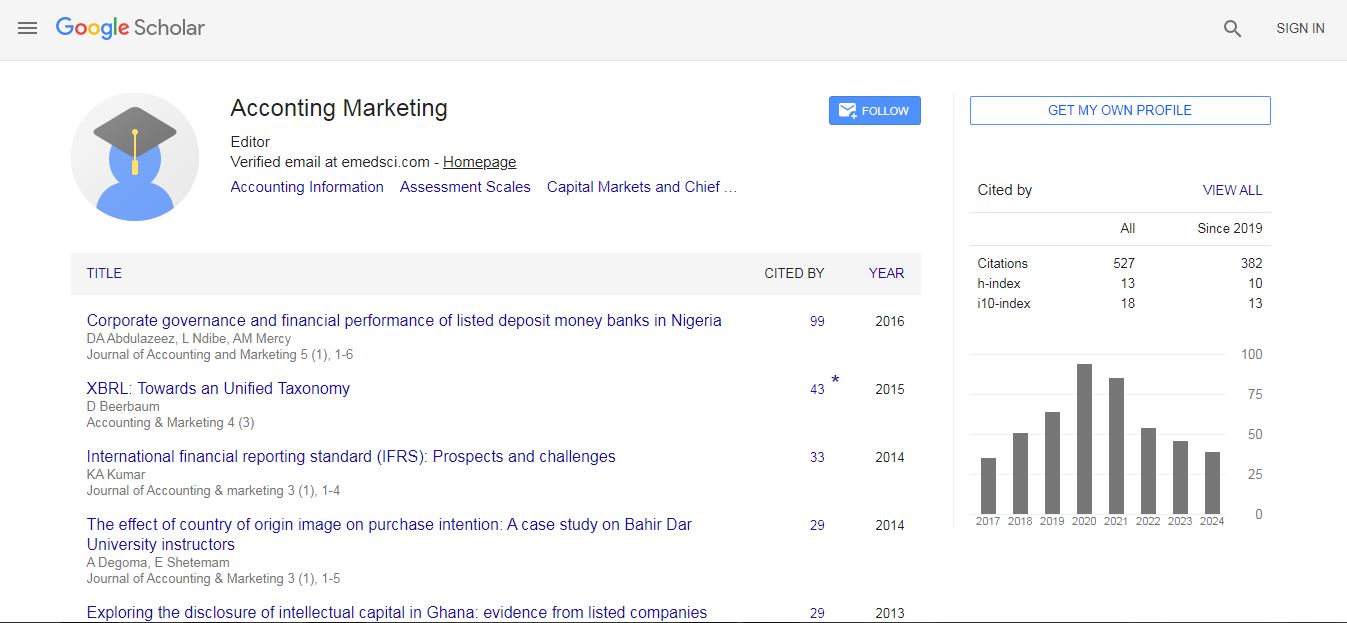Click the 99 citation count link
Screen dimensions: 1347x623
(817, 321)
